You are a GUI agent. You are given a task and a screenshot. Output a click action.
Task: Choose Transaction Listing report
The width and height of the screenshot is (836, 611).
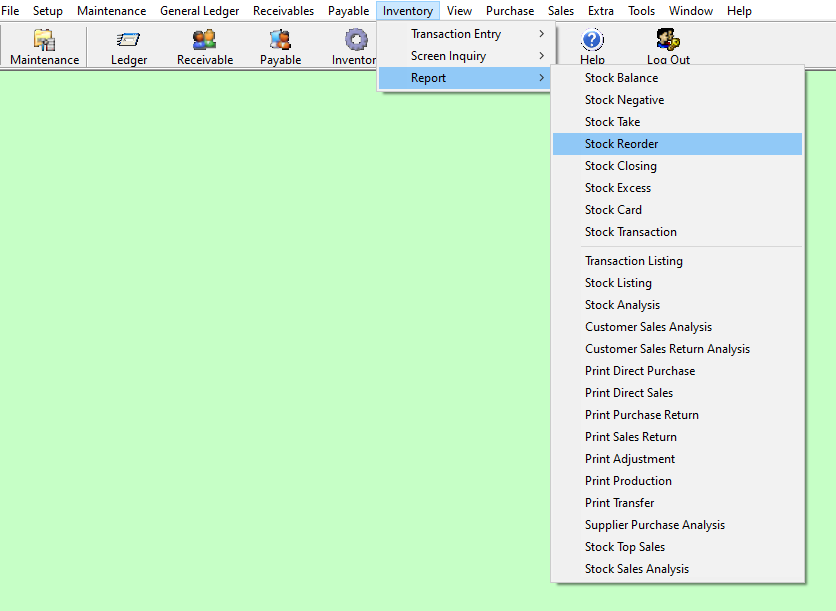coord(677,261)
